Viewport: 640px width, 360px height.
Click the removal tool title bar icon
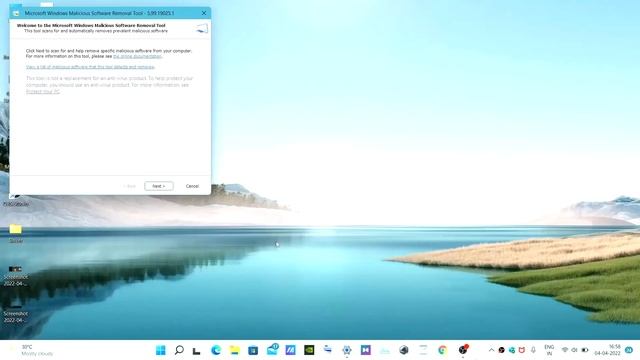coord(16,13)
